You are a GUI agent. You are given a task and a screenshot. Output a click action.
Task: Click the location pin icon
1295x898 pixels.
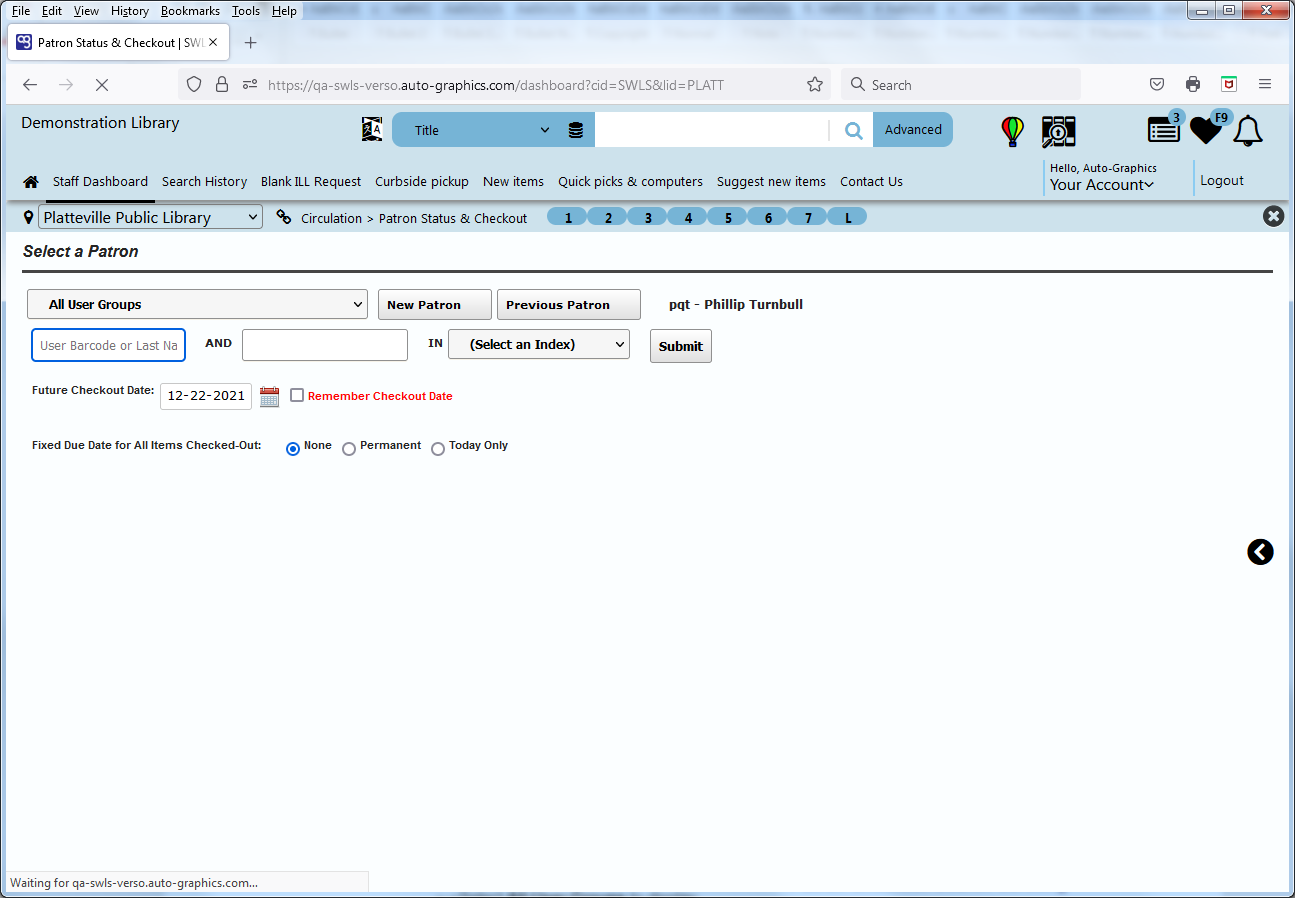[x=28, y=217]
